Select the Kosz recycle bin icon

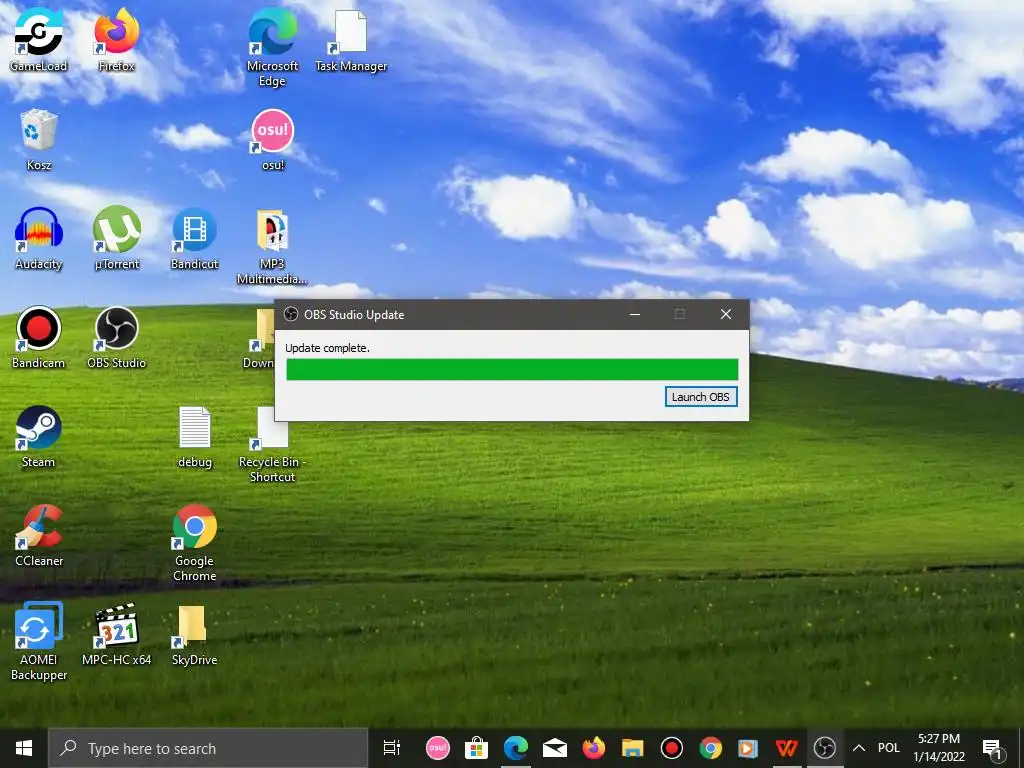point(39,140)
